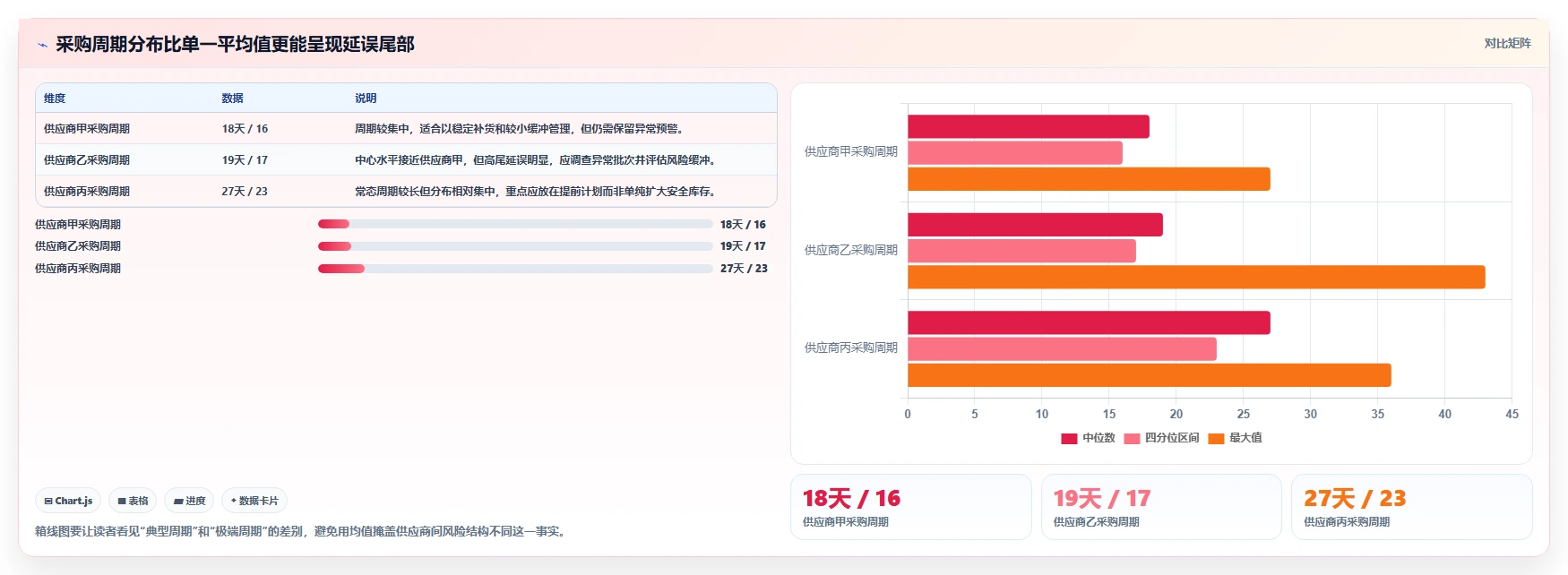Click chart axis label 供应商乙采购周期
This screenshot has width=1568, height=575.
[851, 251]
